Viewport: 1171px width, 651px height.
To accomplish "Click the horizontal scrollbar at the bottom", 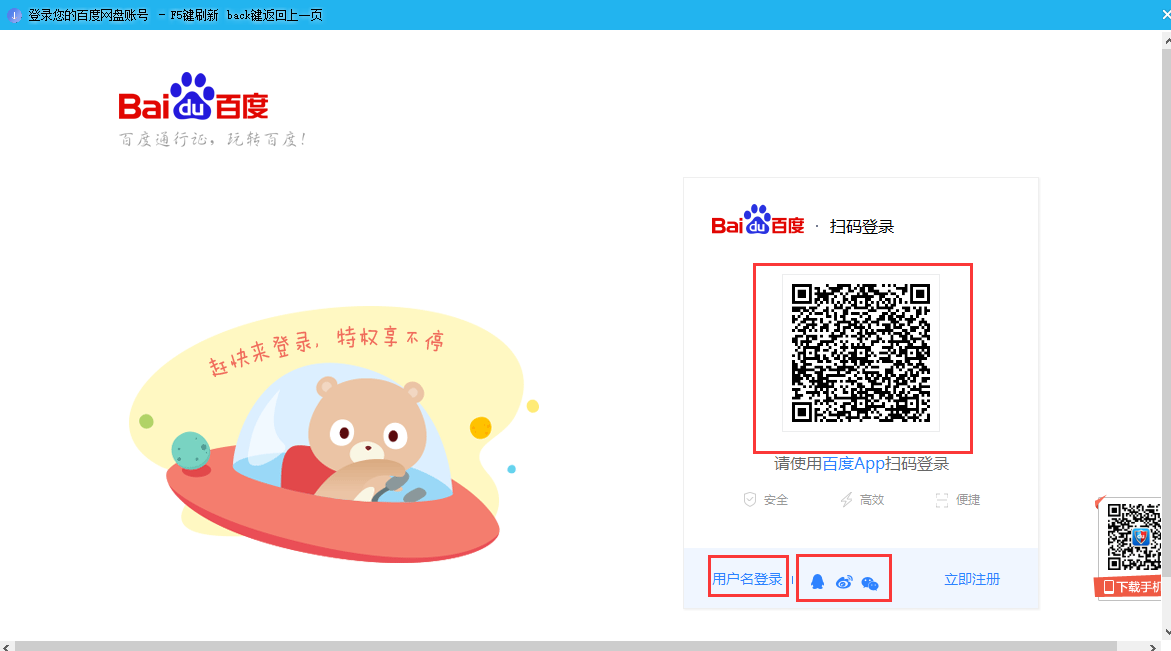I will pos(565,646).
